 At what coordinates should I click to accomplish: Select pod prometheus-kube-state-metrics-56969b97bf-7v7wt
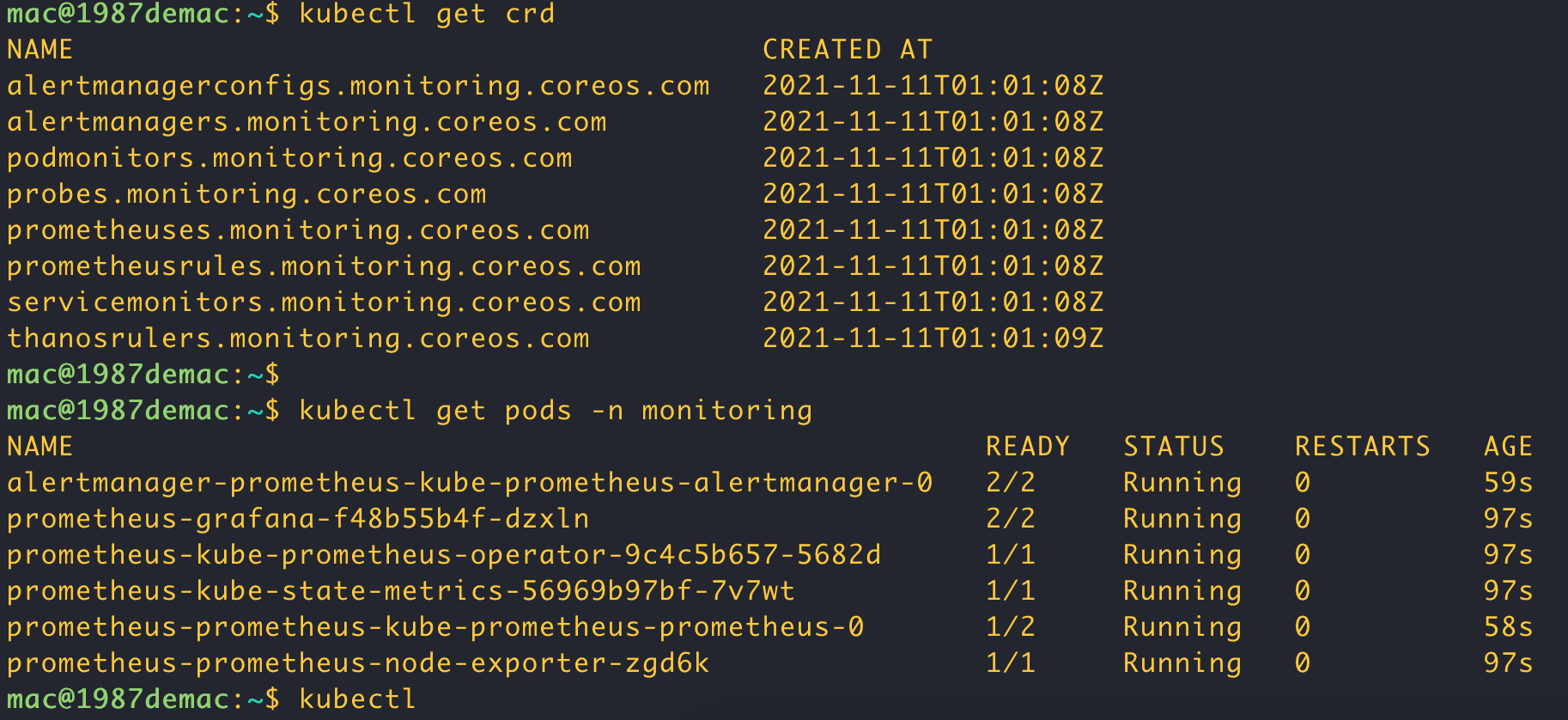click(401, 591)
